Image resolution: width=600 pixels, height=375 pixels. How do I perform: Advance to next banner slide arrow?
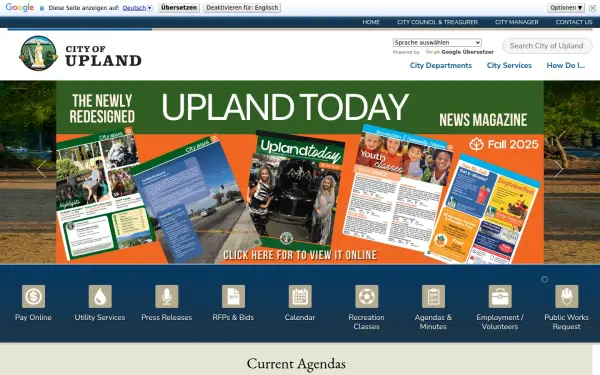pyautogui.click(x=558, y=169)
